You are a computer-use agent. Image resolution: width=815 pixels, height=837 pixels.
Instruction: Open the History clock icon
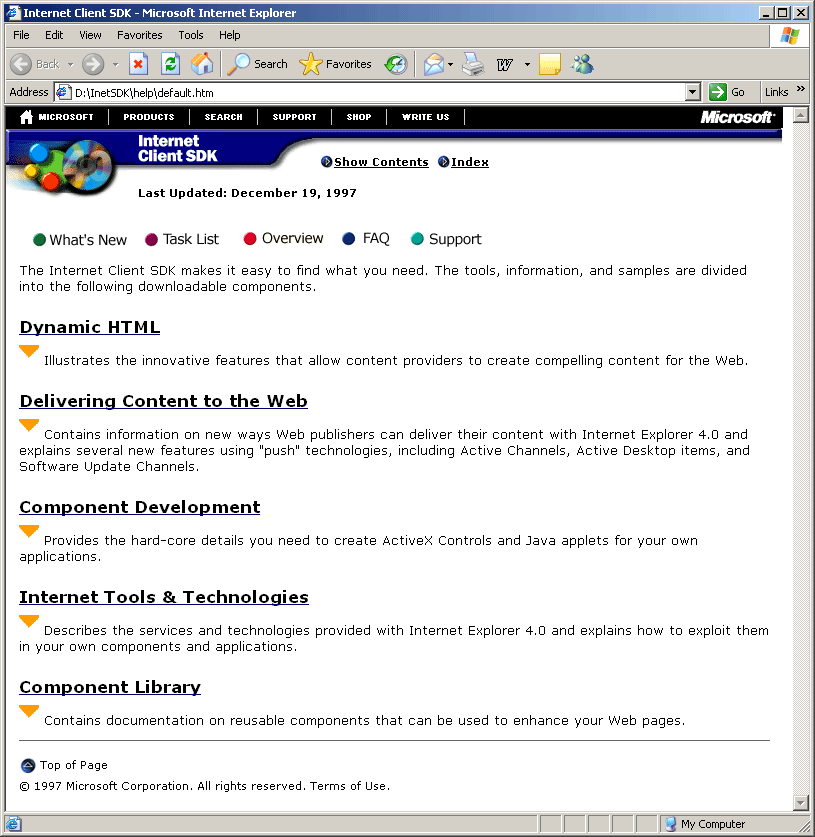tap(395, 64)
